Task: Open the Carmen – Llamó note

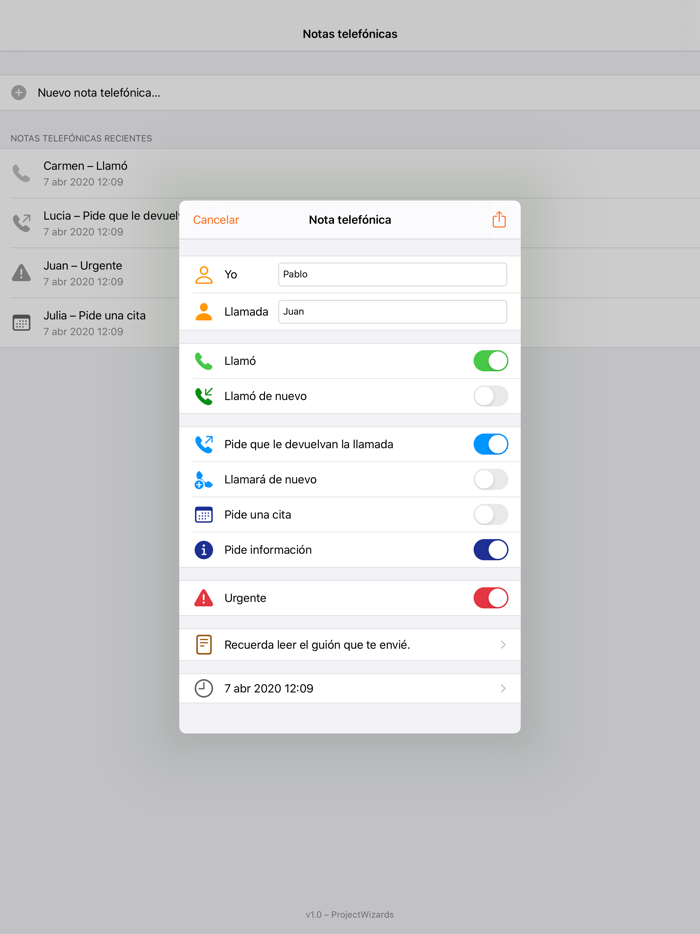Action: 350,173
